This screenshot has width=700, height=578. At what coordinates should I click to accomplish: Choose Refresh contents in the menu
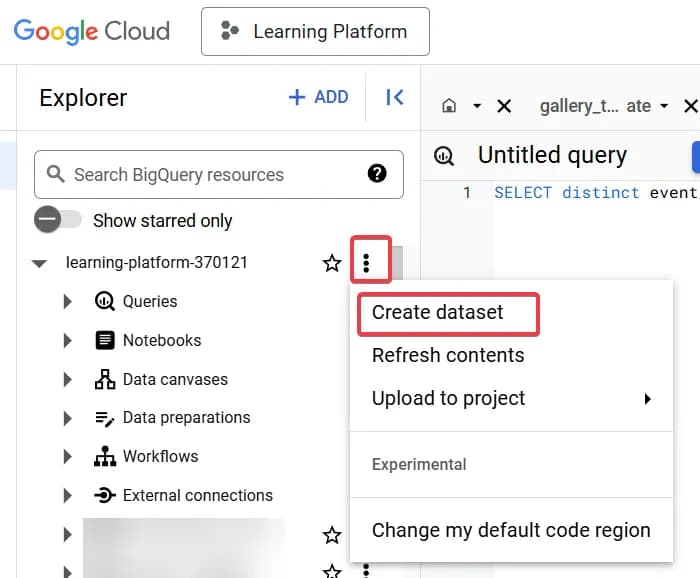(x=511, y=355)
